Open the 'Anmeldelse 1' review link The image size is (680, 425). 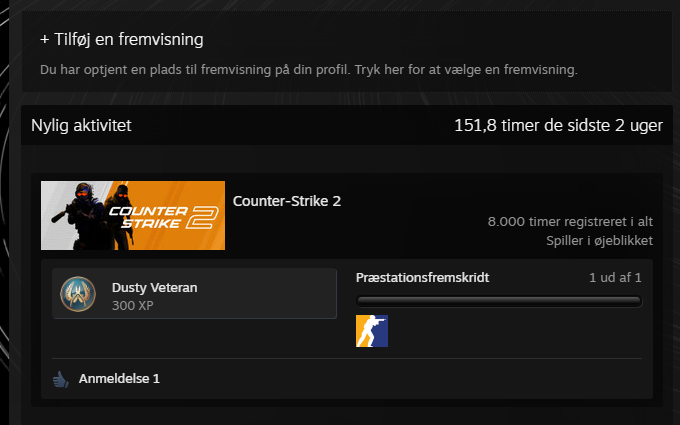click(x=119, y=379)
